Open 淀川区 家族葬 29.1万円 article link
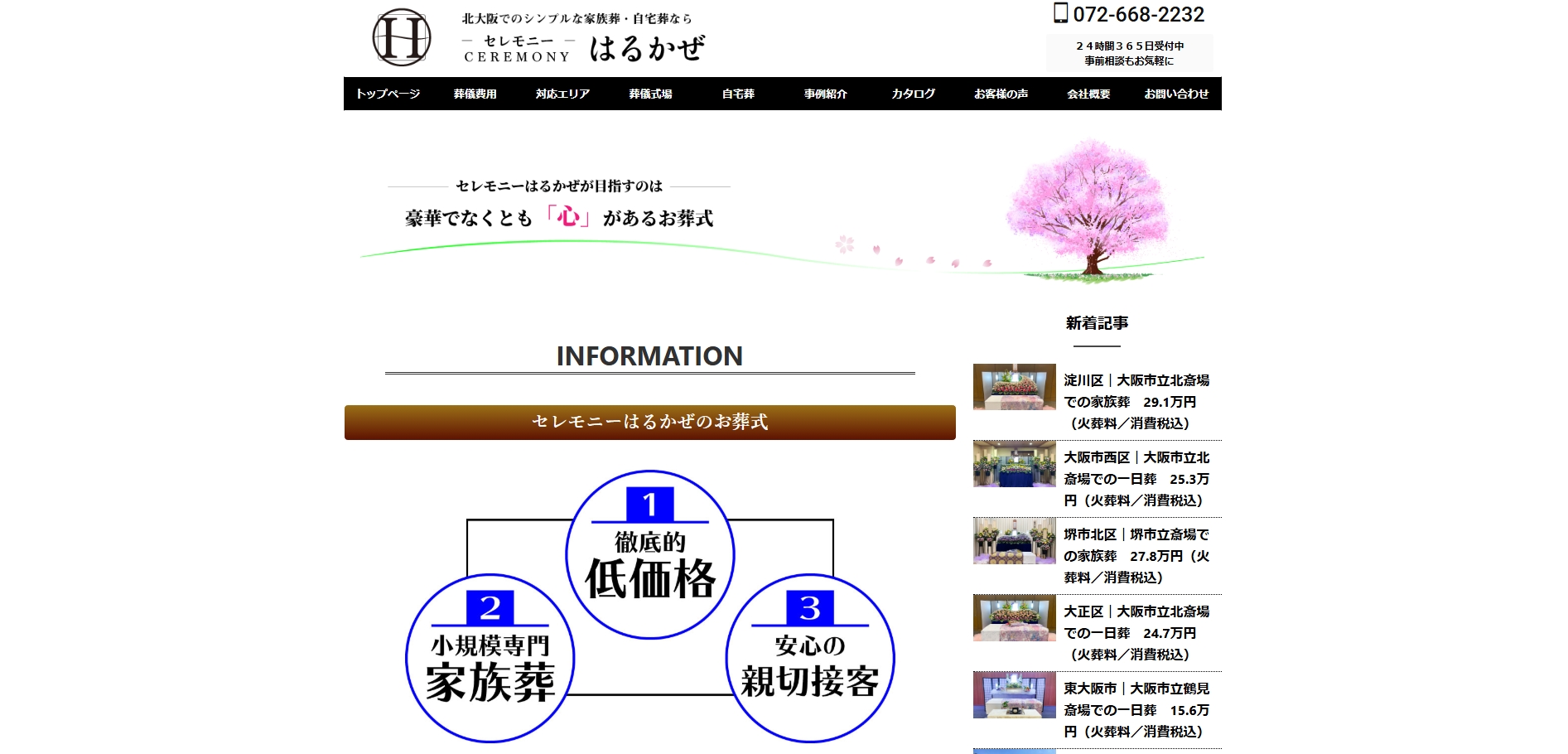This screenshot has width=1568, height=754. click(1136, 402)
